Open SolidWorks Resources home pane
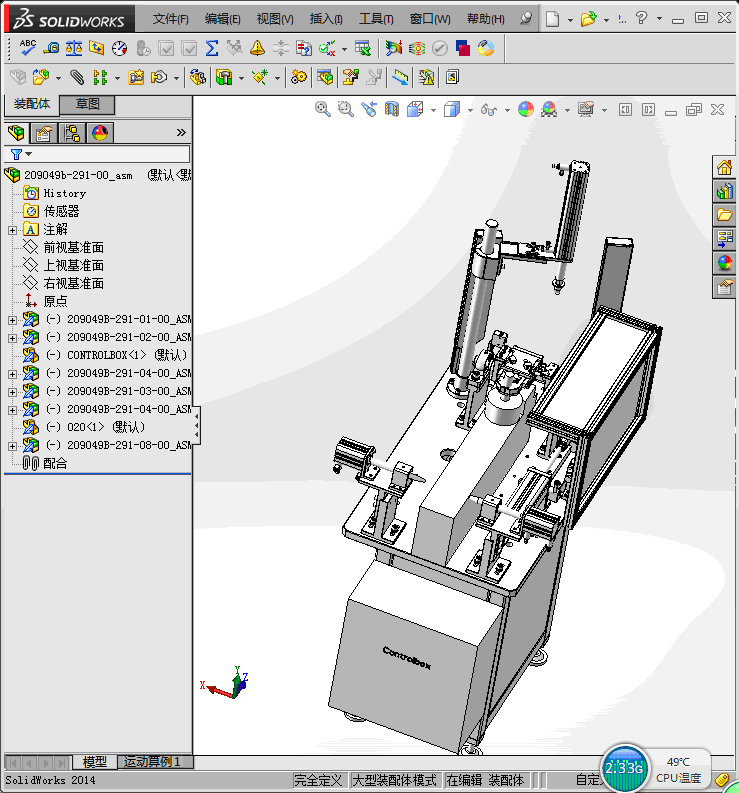 pos(724,167)
